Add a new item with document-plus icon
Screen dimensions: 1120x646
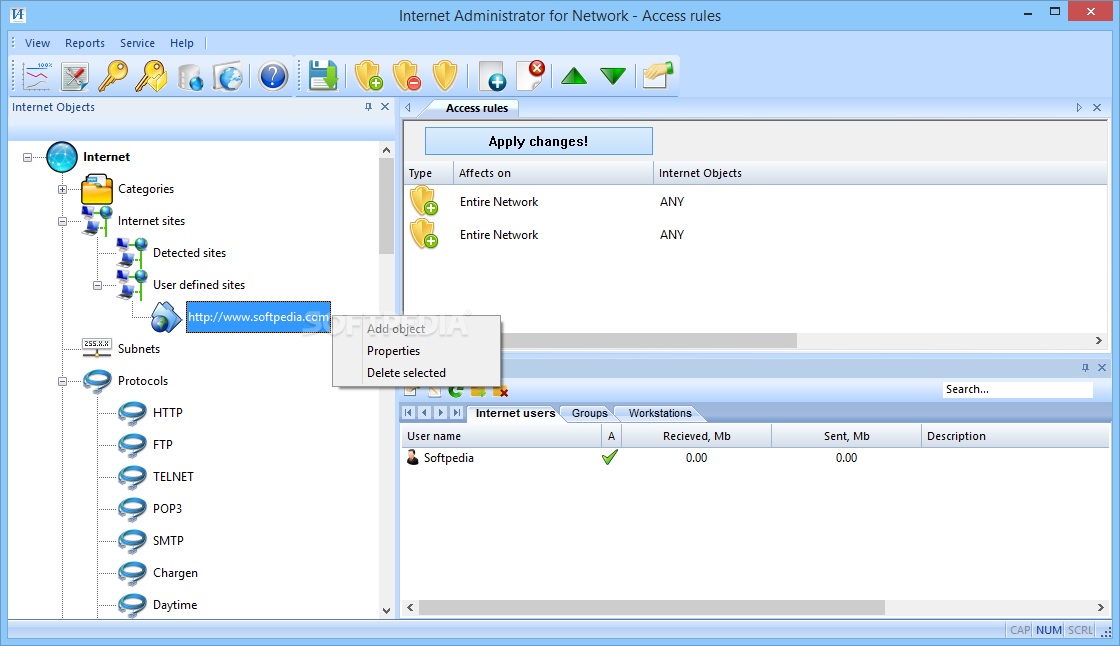pyautogui.click(x=493, y=76)
